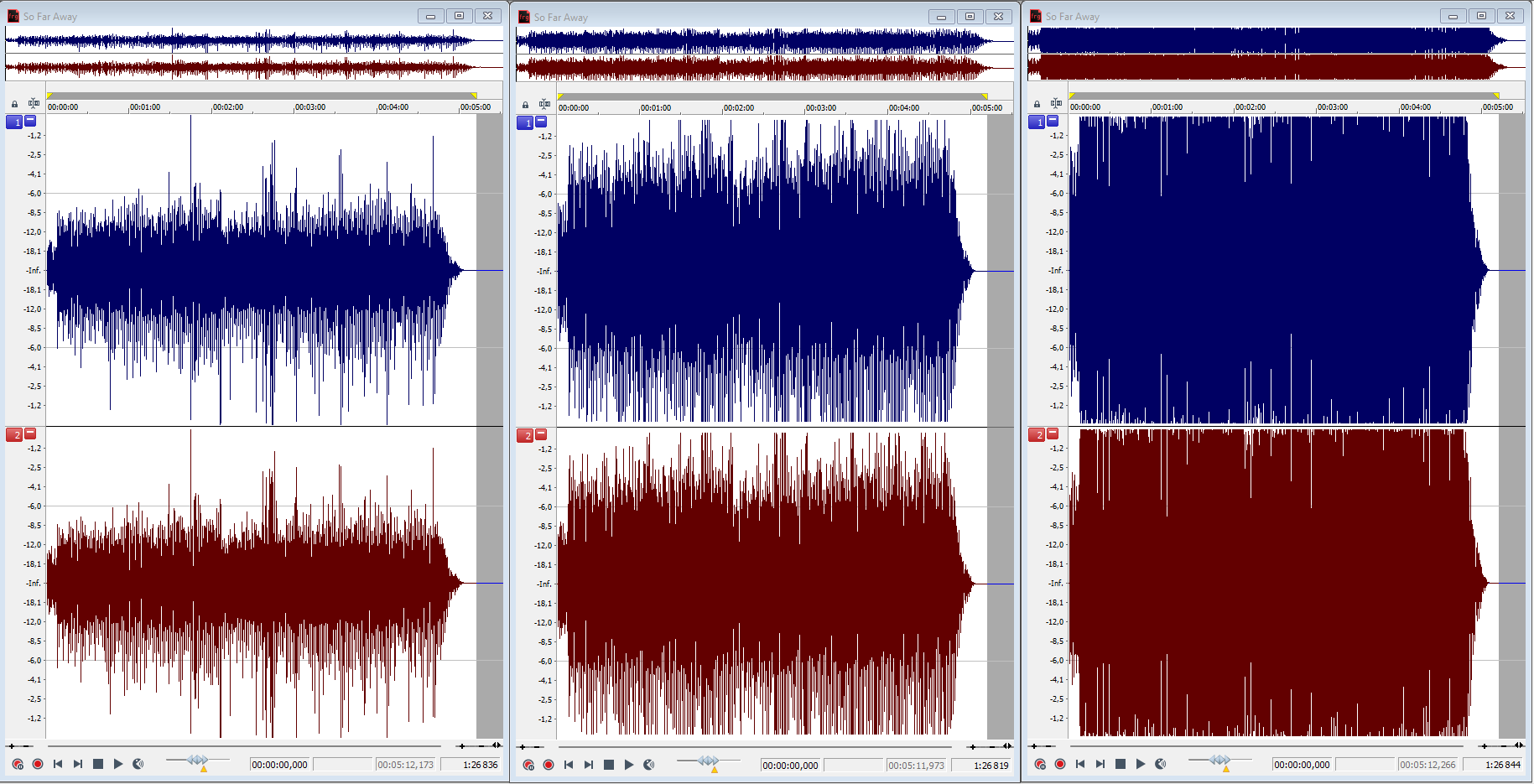The image size is (1534, 784).
Task: Collapse channel 2 in the left window
Action: (30, 434)
